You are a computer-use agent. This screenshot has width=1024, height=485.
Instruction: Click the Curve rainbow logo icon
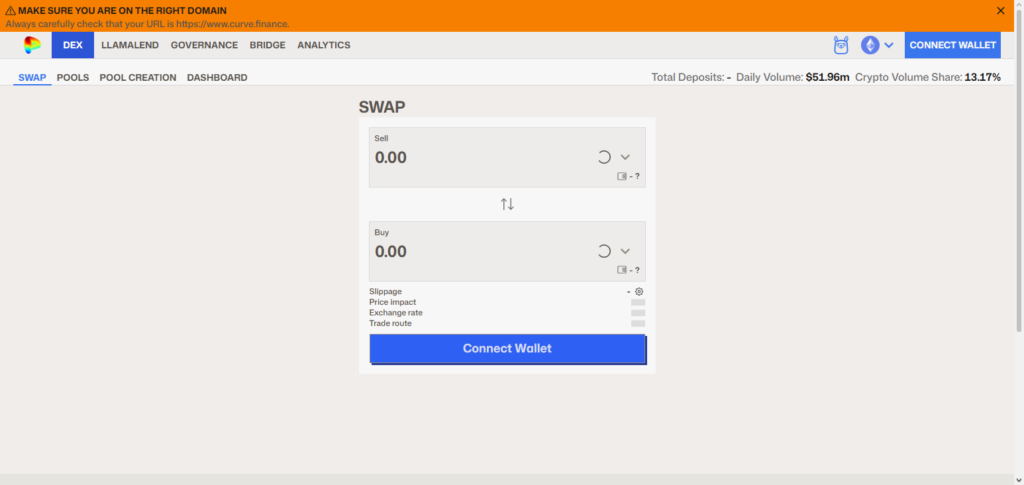pos(32,45)
